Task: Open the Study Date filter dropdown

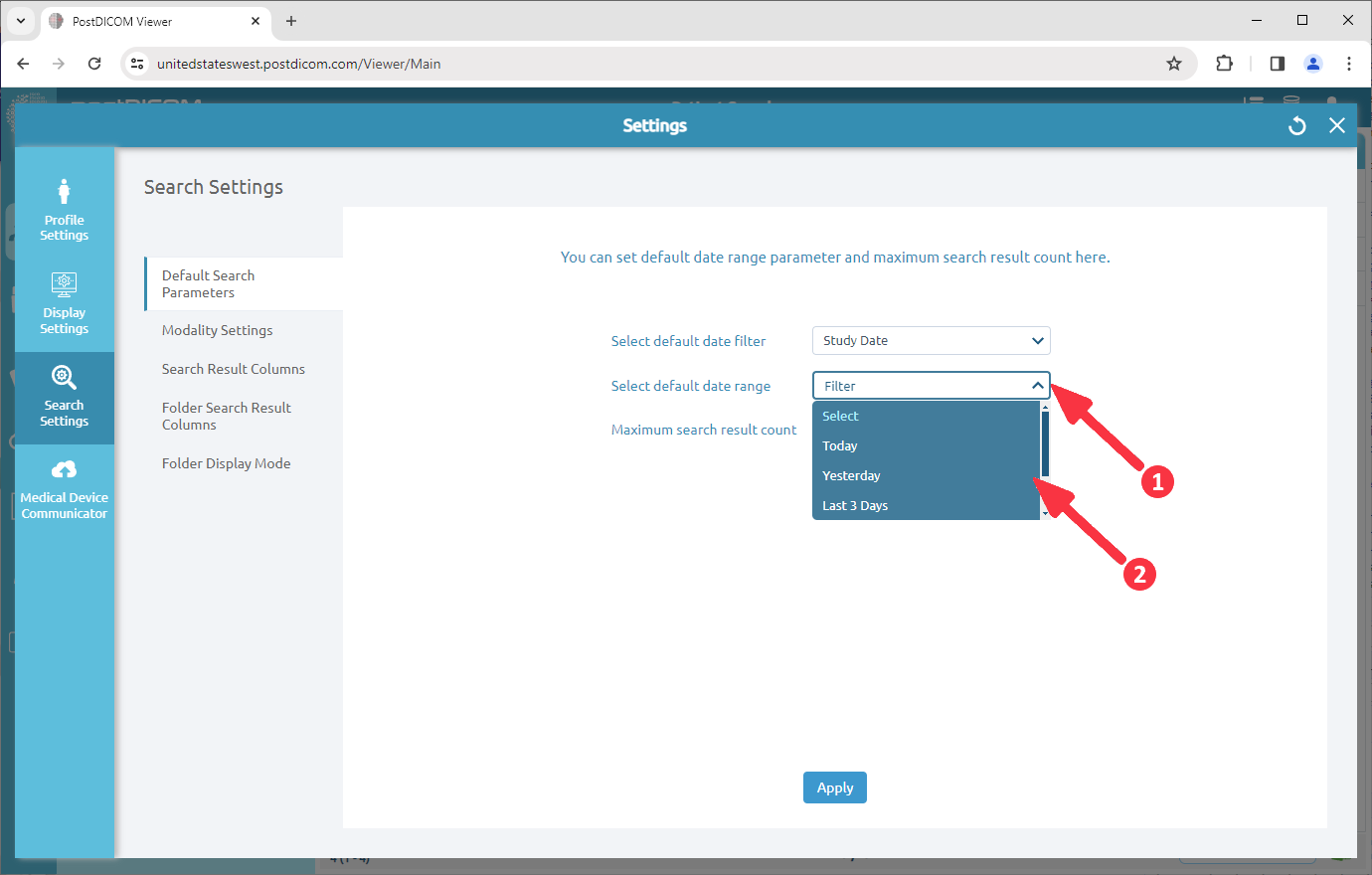Action: click(x=931, y=340)
